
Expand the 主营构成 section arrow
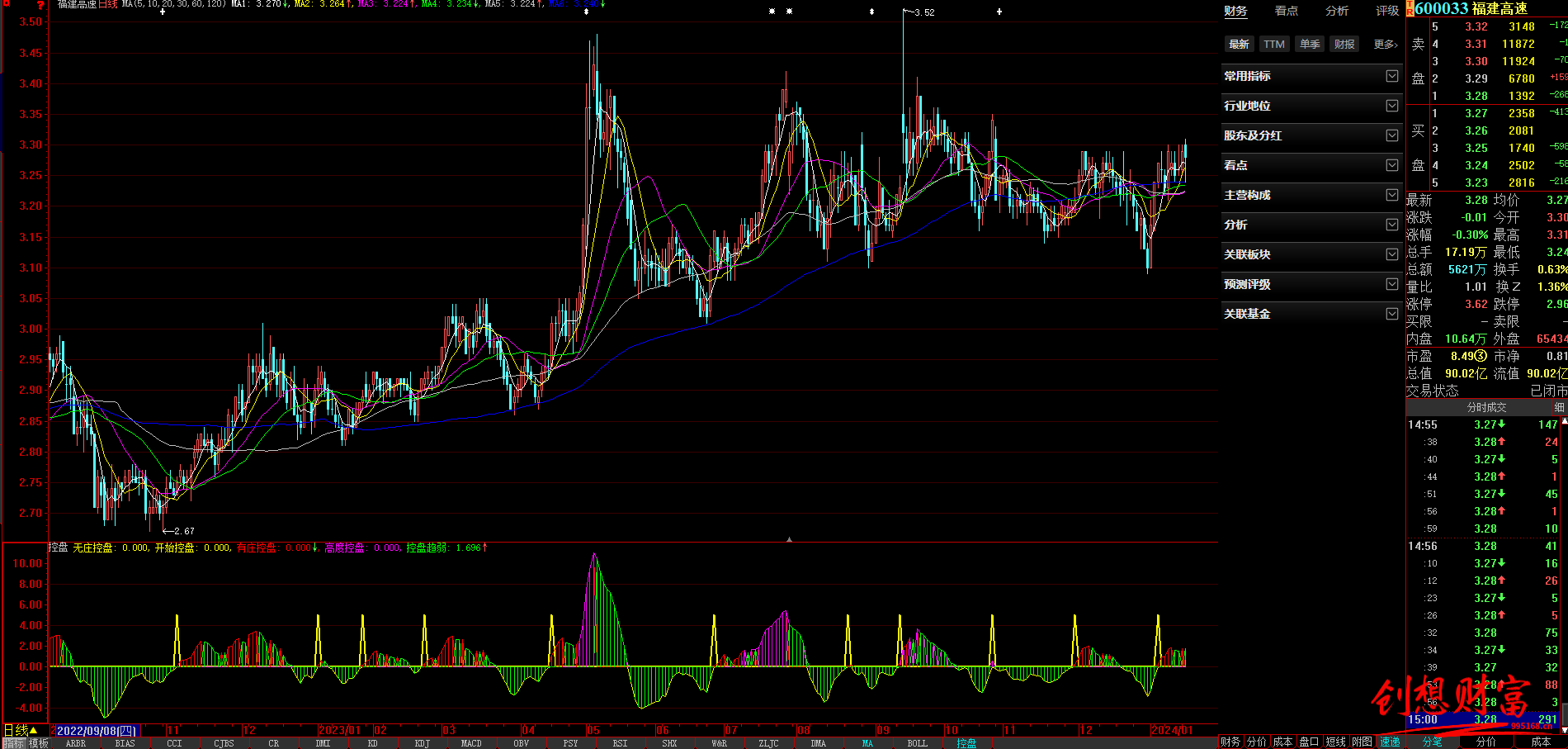pyautogui.click(x=1392, y=195)
